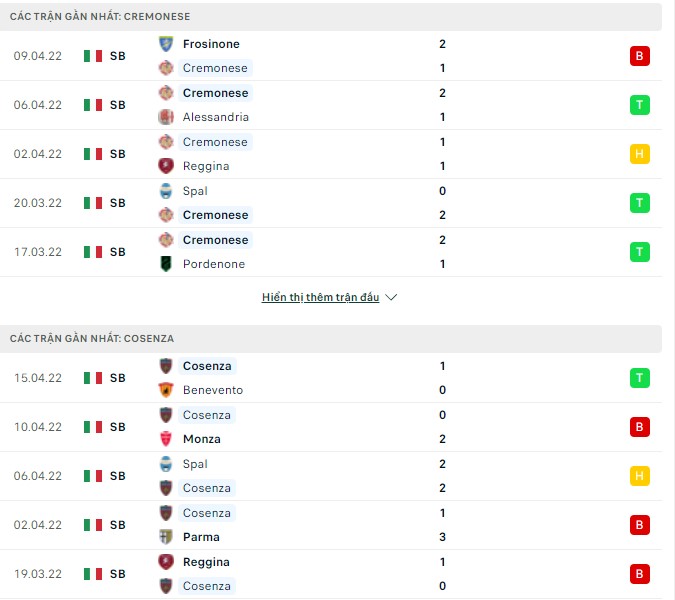This screenshot has width=675, height=600.
Task: Expand the chevron beside Hiển thị thêm trận đấu
Action: click(391, 298)
